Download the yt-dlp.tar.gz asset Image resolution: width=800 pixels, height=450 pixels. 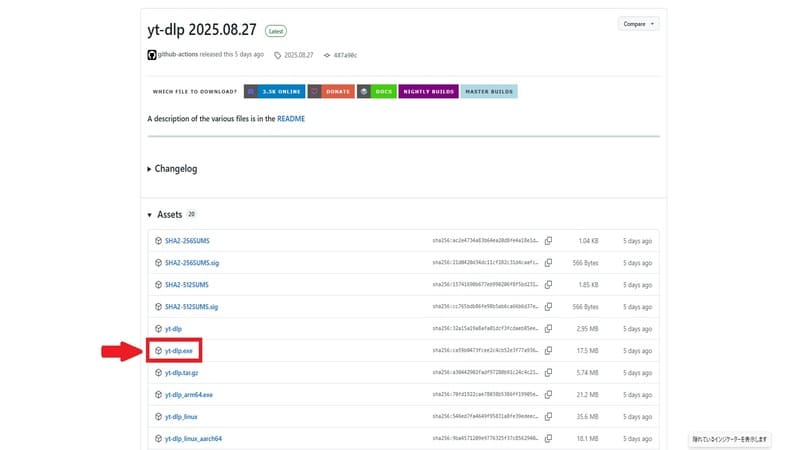click(x=181, y=372)
